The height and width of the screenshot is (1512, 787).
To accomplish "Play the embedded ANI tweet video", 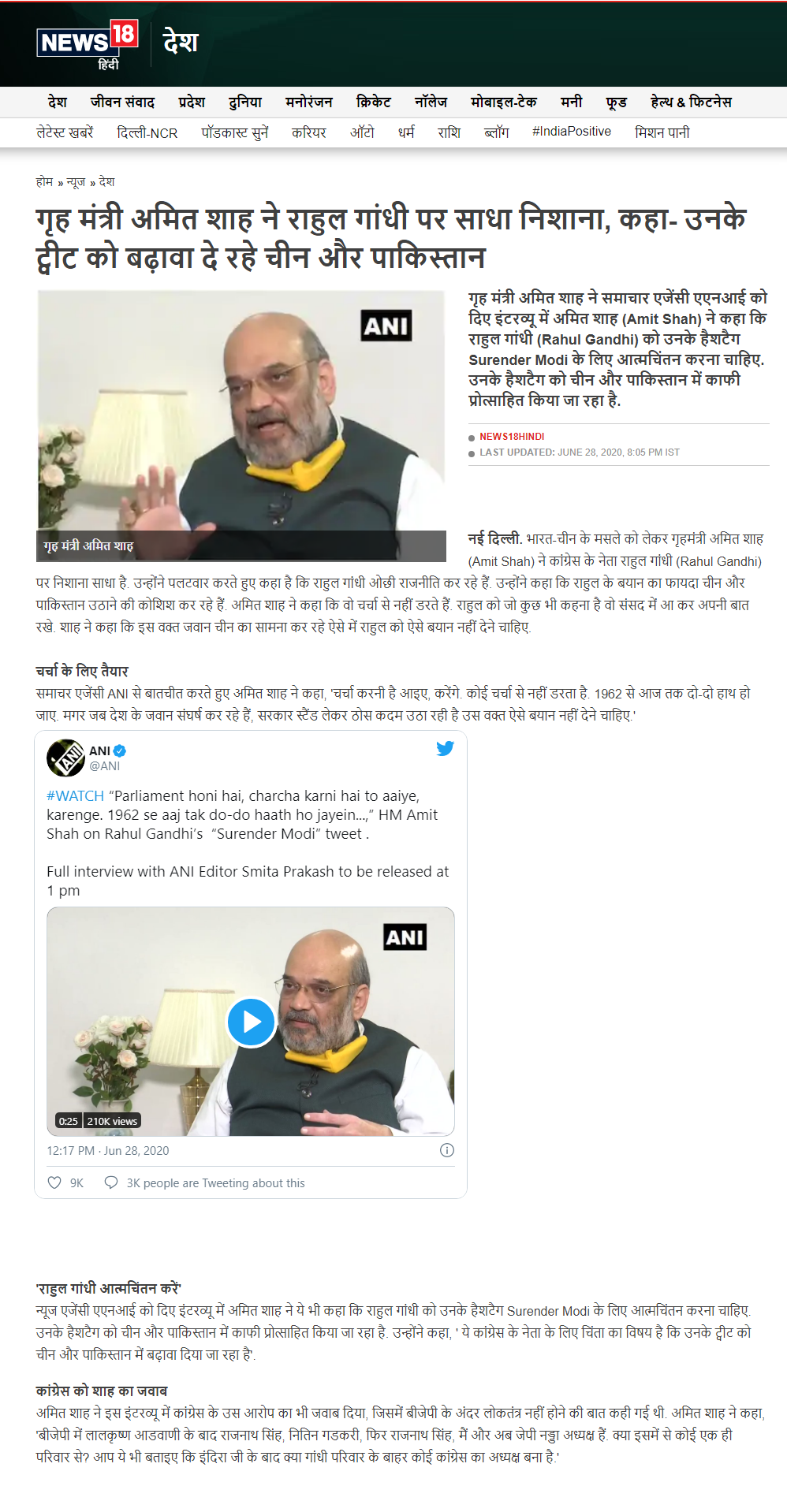I will pyautogui.click(x=251, y=1022).
